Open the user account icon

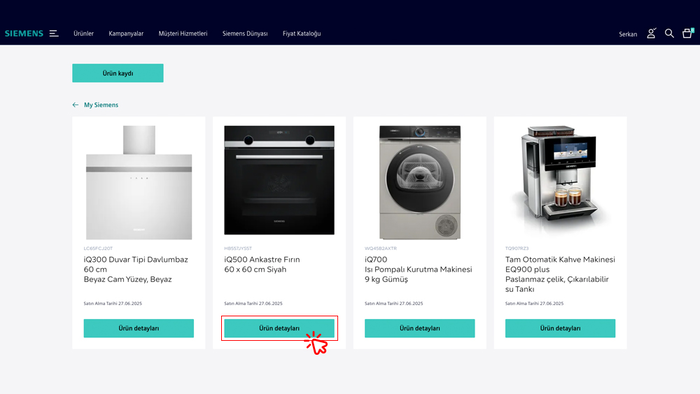[x=651, y=33]
